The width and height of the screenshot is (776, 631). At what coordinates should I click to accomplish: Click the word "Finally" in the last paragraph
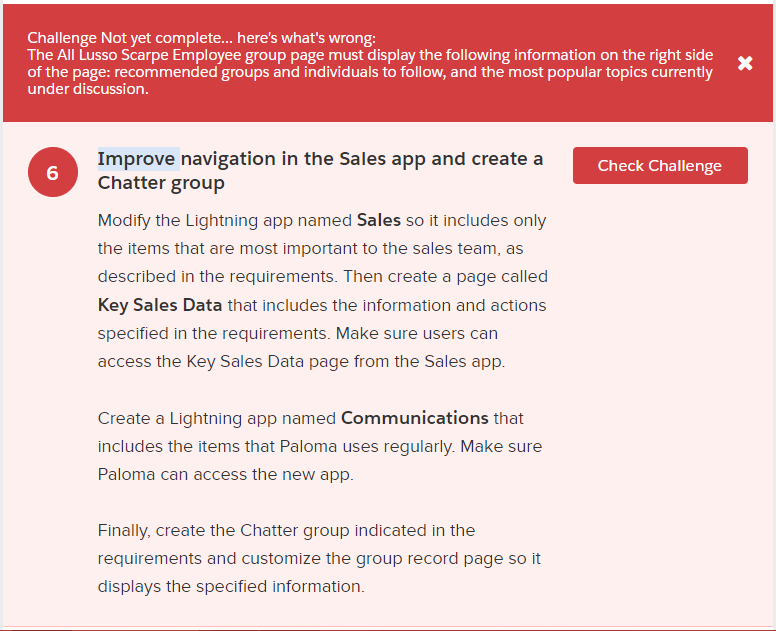tap(124, 530)
